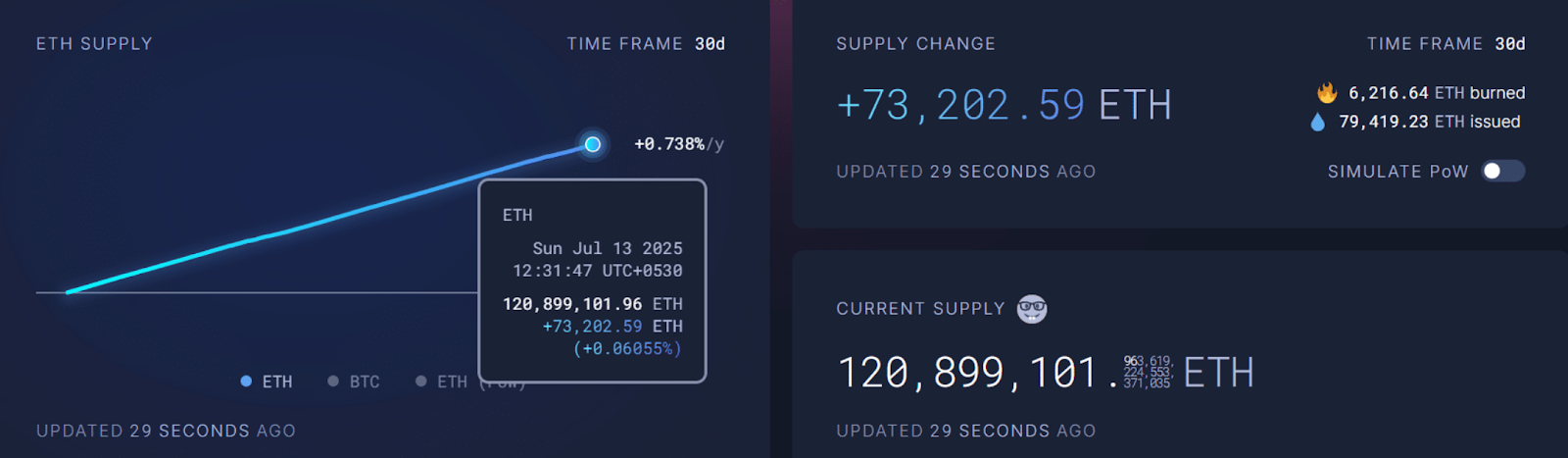The width and height of the screenshot is (1568, 458).
Task: Toggle the BTC series in the chart legend
Action: 354,382
